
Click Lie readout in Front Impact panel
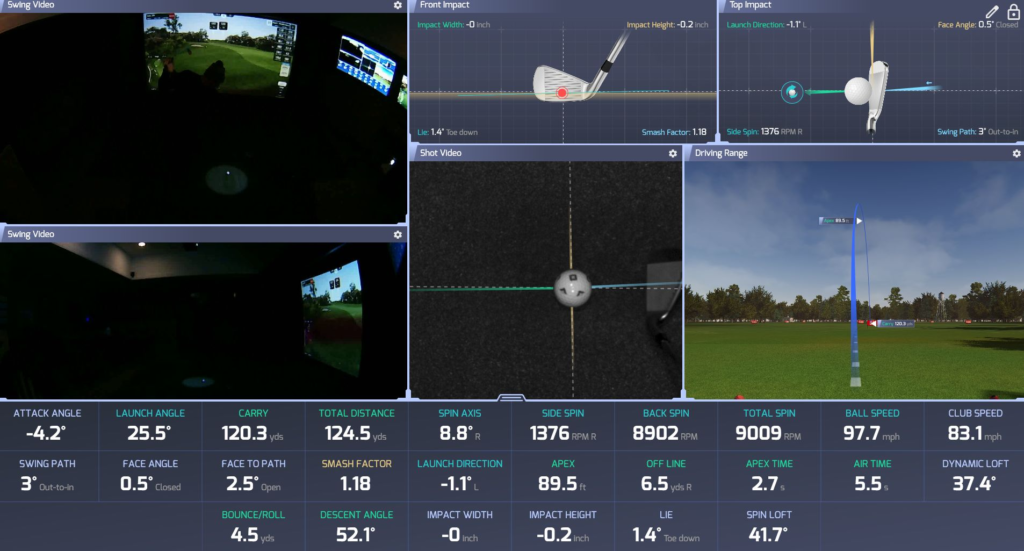point(447,132)
